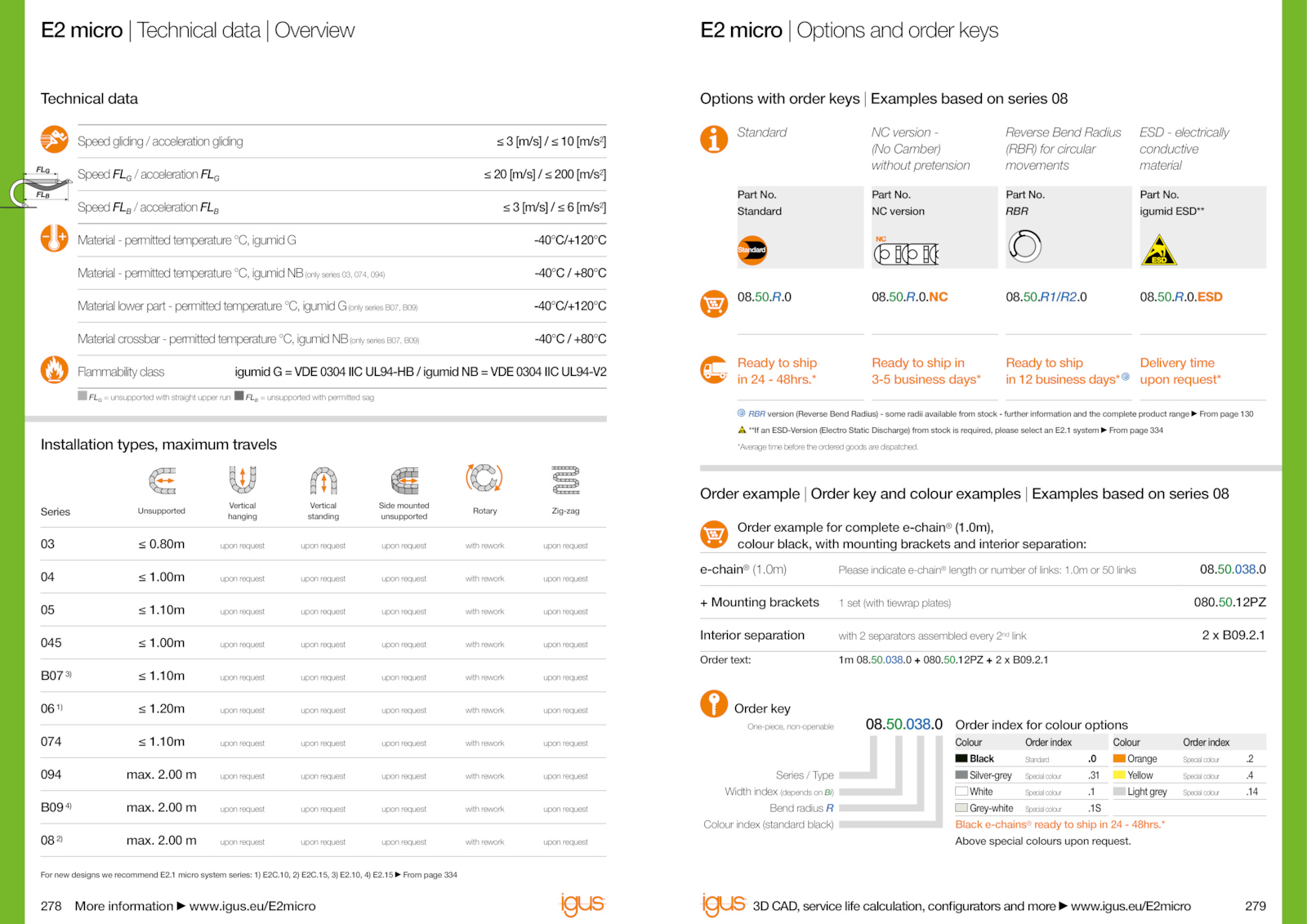Click the Side mounted unsupported icon
This screenshot has height=924, width=1307.
[x=404, y=481]
